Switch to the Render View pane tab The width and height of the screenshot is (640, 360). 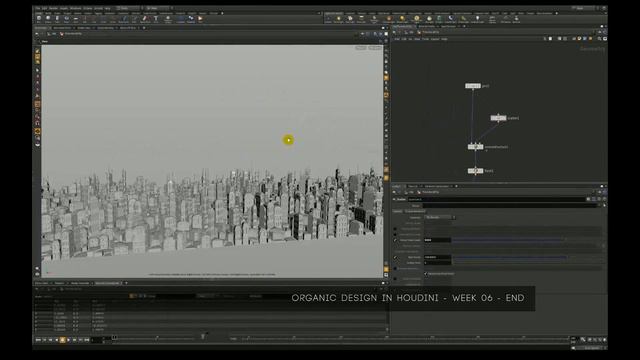tap(84, 28)
